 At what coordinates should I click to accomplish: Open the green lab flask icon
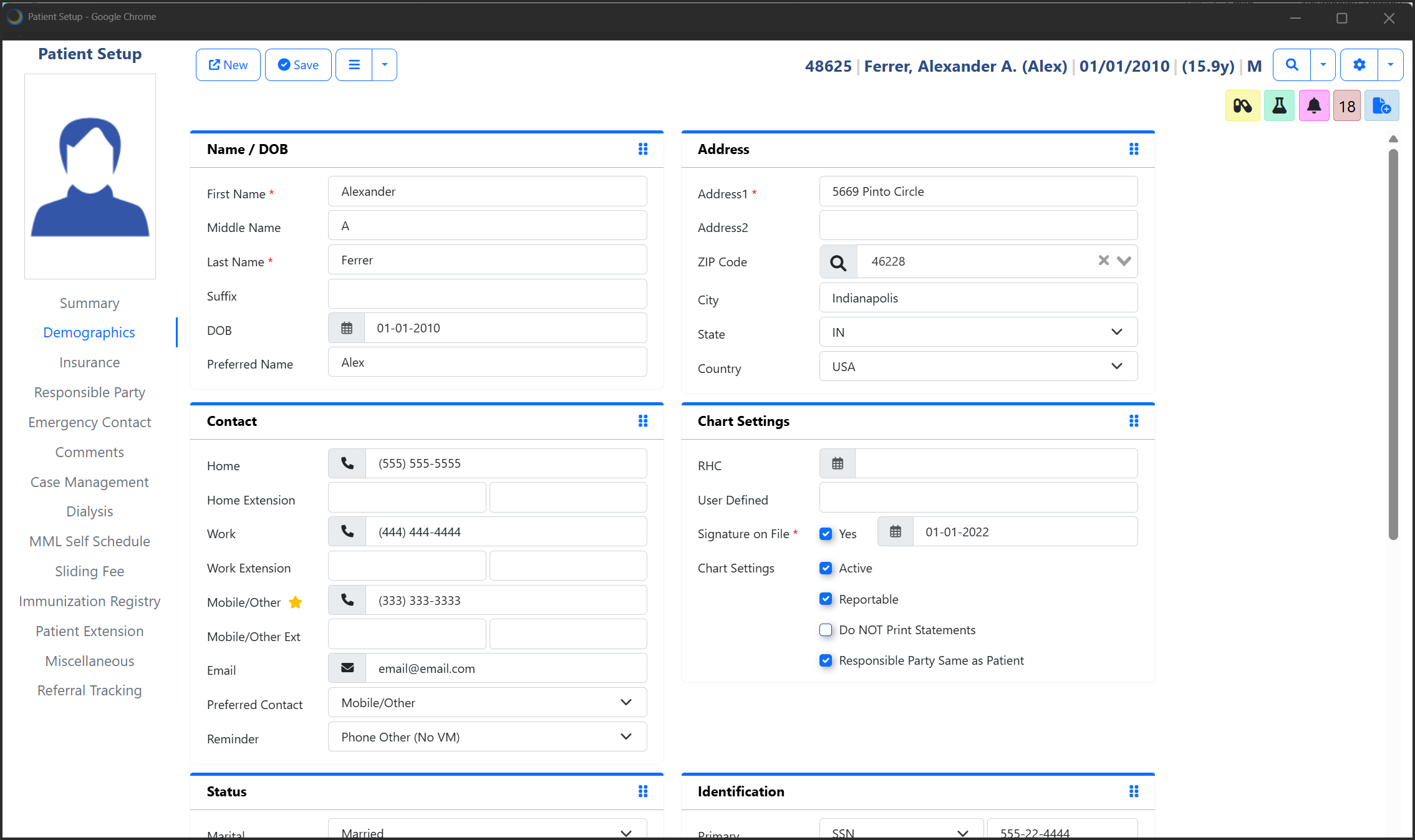point(1278,106)
